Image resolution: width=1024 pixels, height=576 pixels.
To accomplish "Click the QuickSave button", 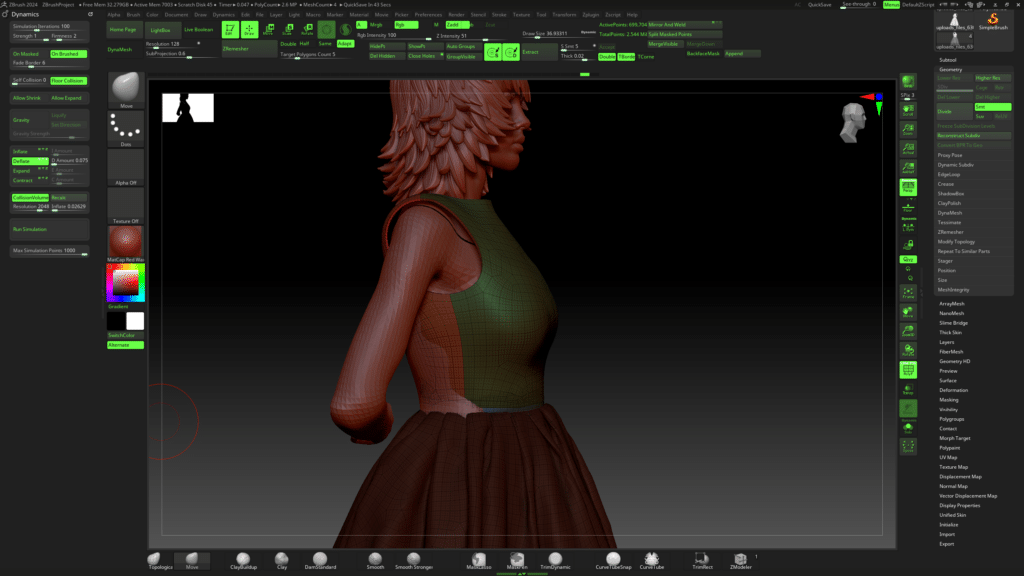I will click(820, 5).
